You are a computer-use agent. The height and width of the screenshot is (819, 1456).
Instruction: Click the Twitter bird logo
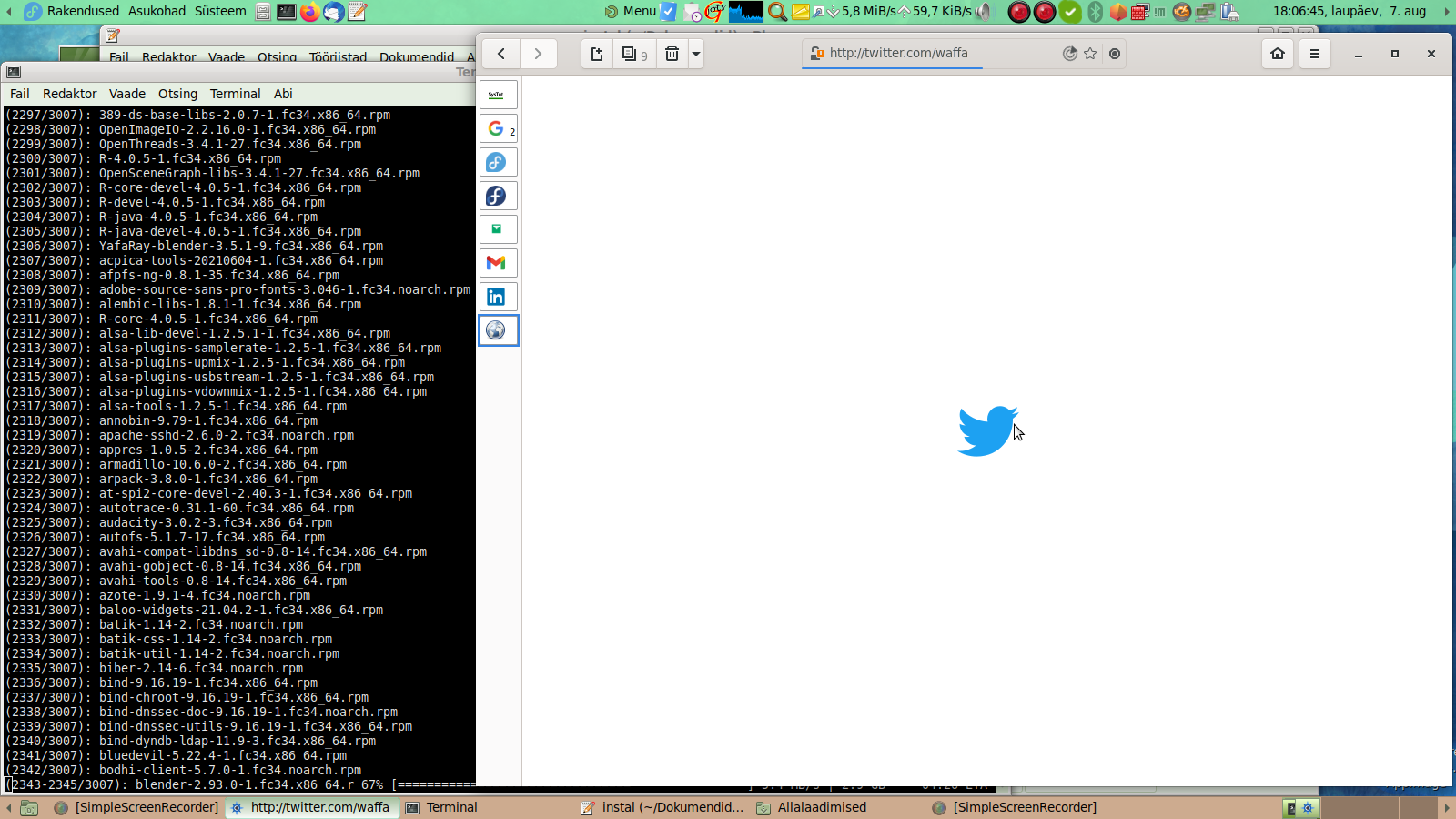(x=987, y=430)
